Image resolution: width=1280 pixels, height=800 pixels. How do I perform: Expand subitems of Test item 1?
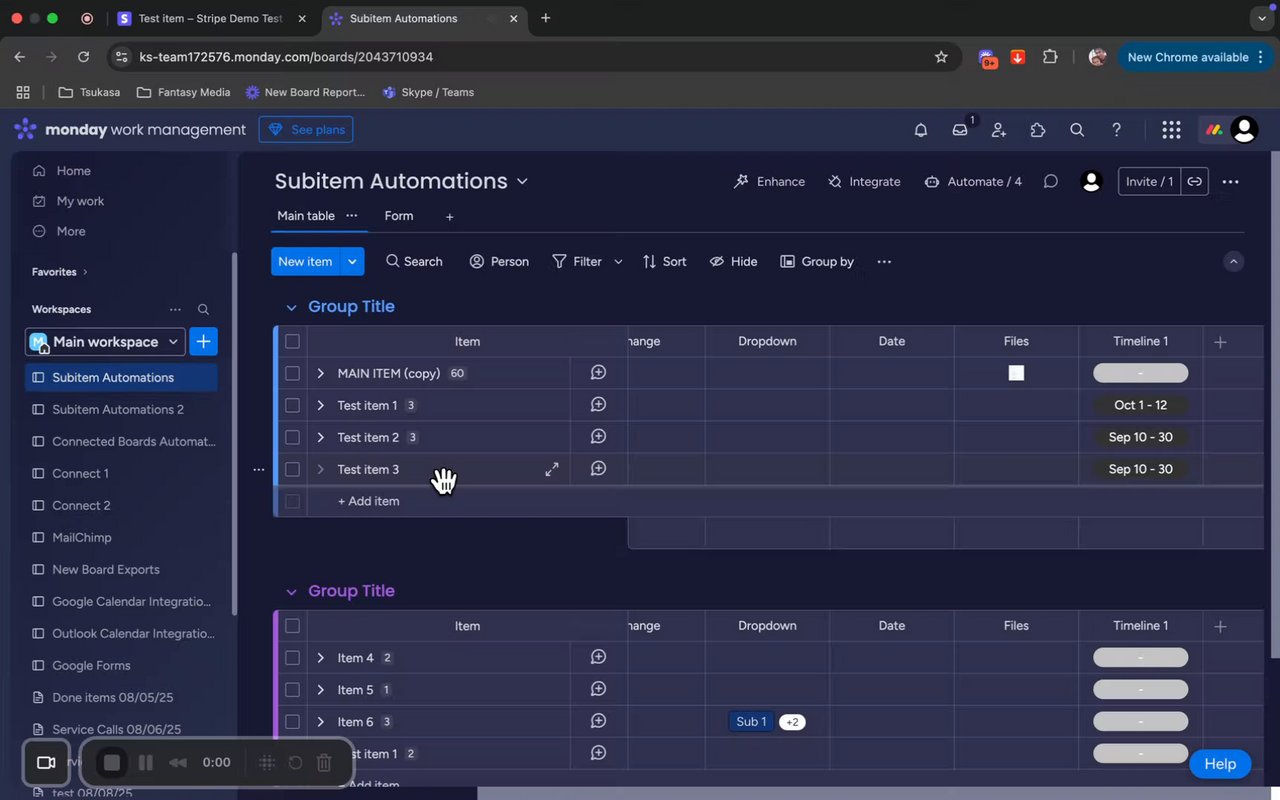[x=321, y=405]
